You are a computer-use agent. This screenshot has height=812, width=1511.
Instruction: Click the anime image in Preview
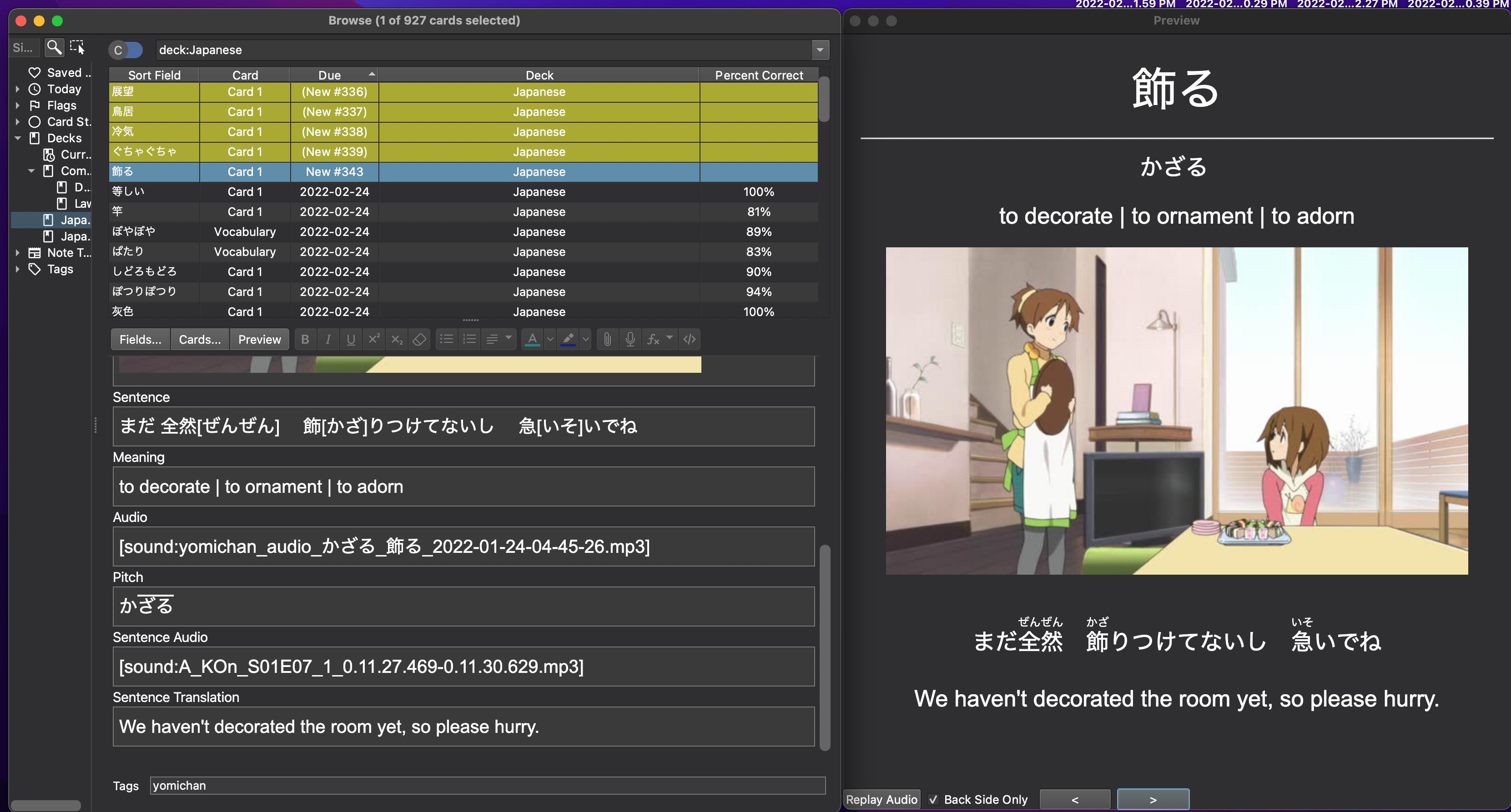point(1177,411)
